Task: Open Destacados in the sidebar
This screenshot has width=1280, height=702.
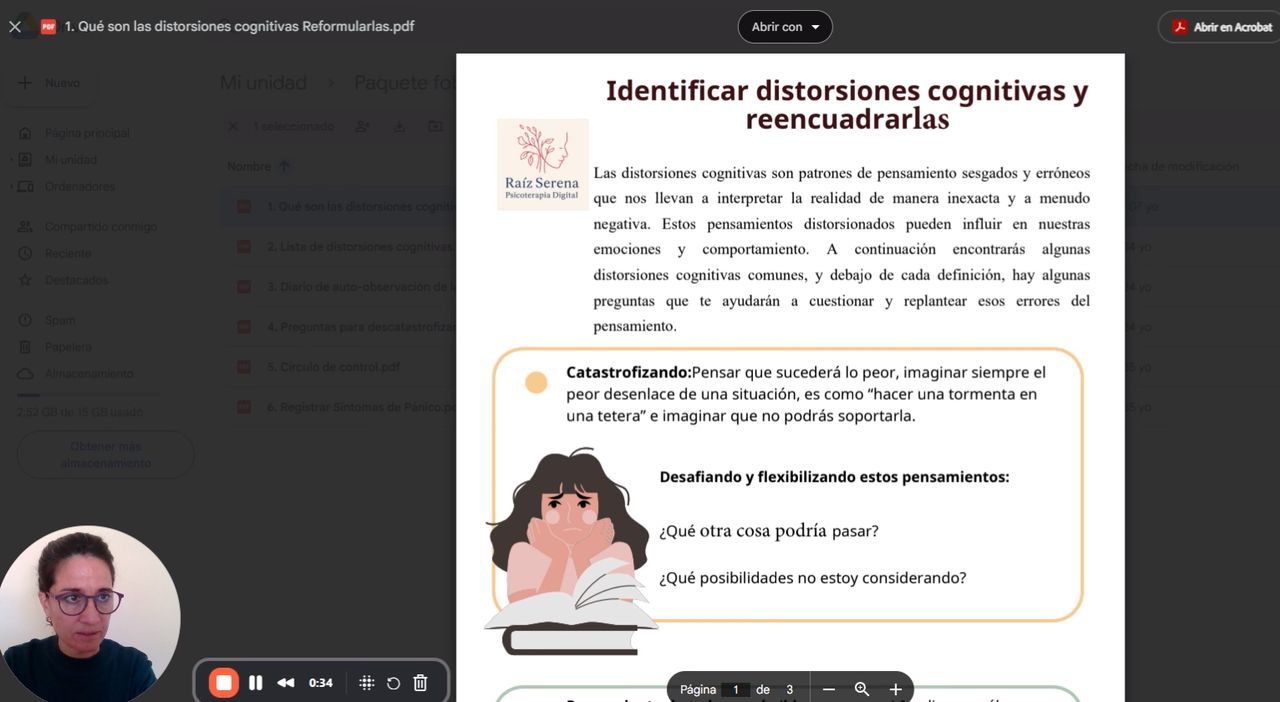Action: click(x=76, y=280)
